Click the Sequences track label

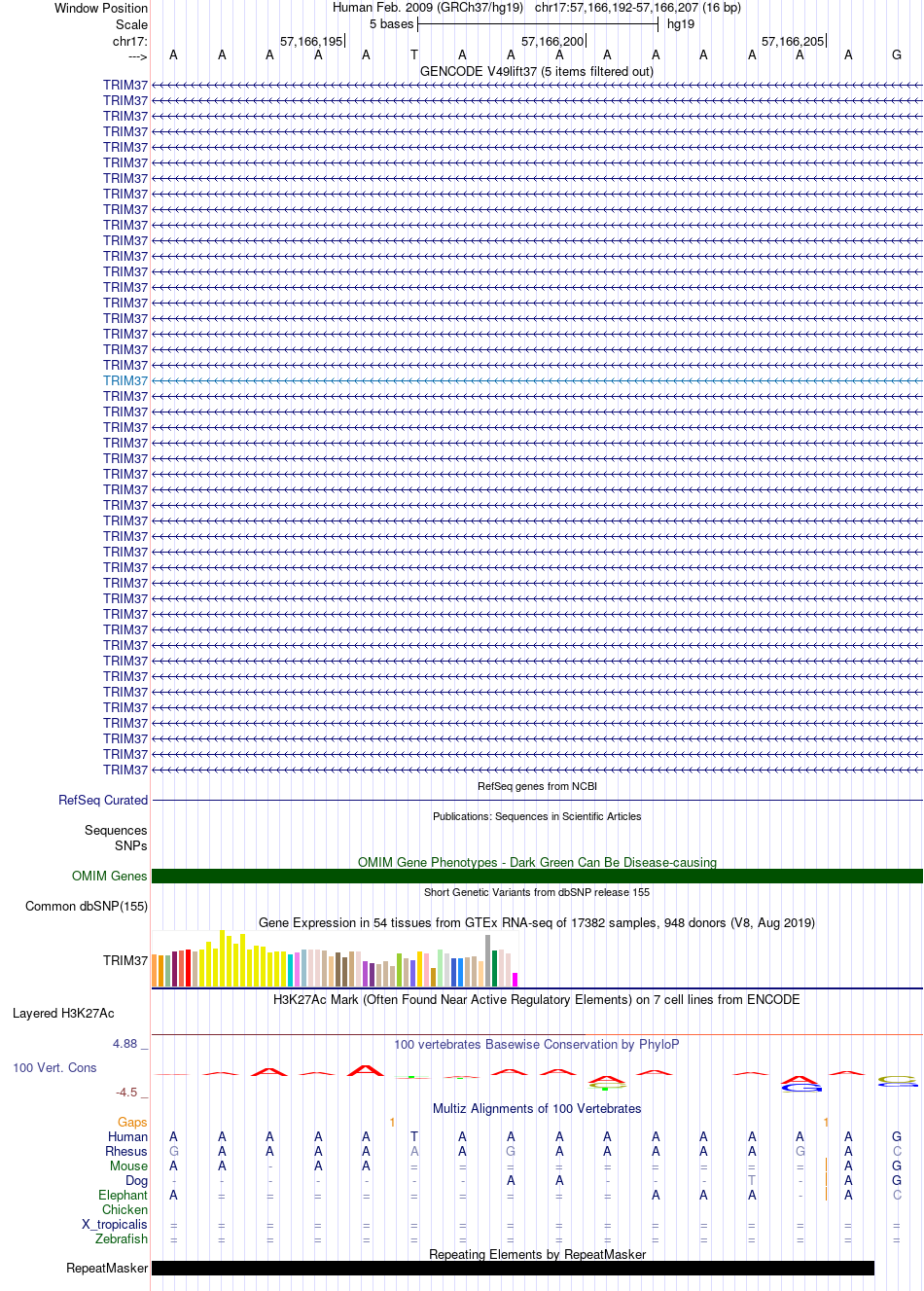116,830
